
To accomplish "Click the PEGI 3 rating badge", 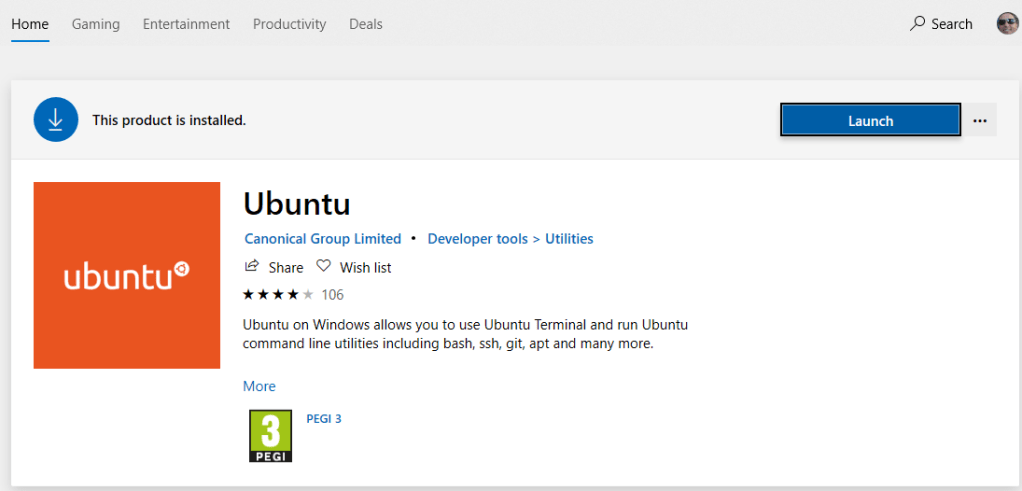I will pyautogui.click(x=270, y=436).
